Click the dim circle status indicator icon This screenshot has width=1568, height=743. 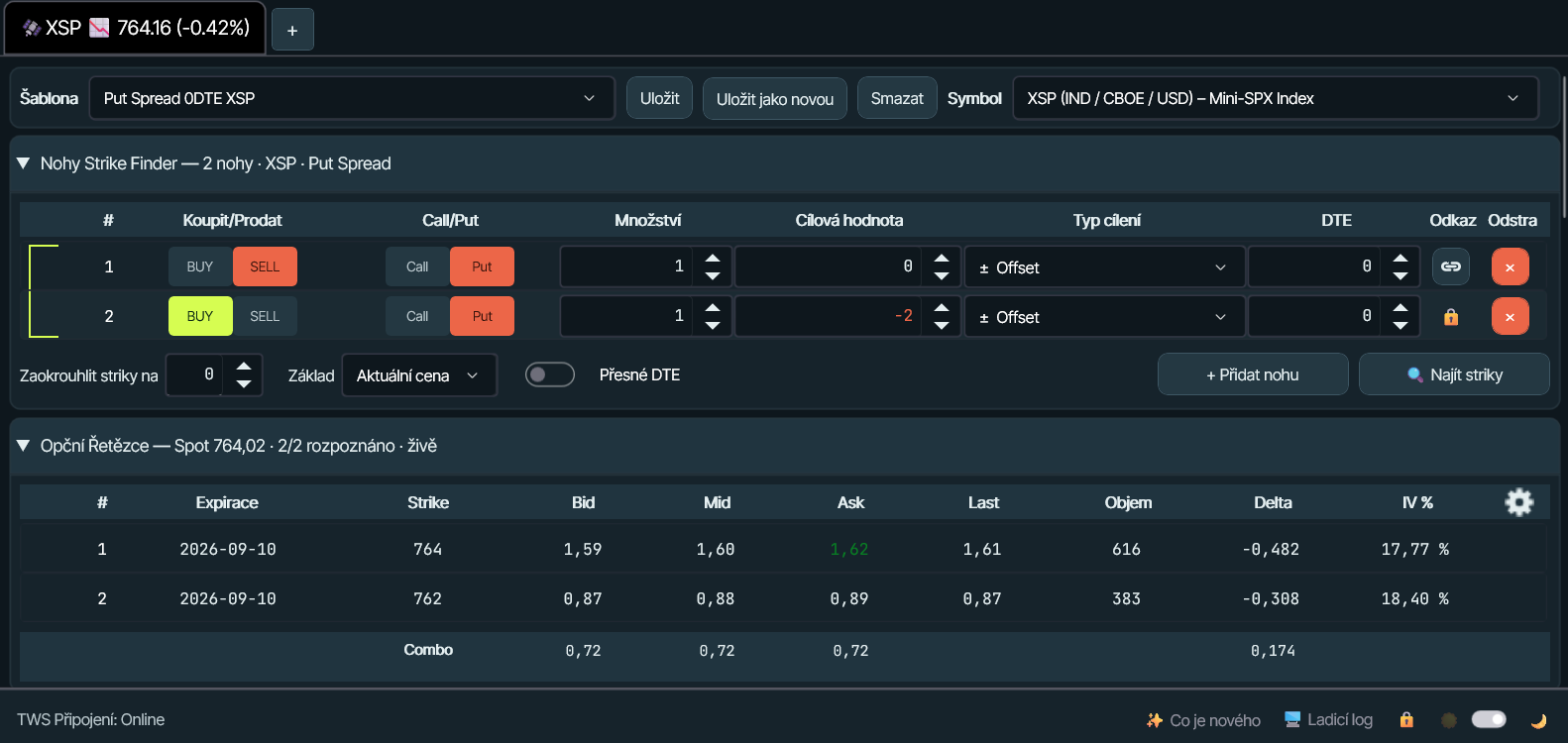(x=1448, y=720)
